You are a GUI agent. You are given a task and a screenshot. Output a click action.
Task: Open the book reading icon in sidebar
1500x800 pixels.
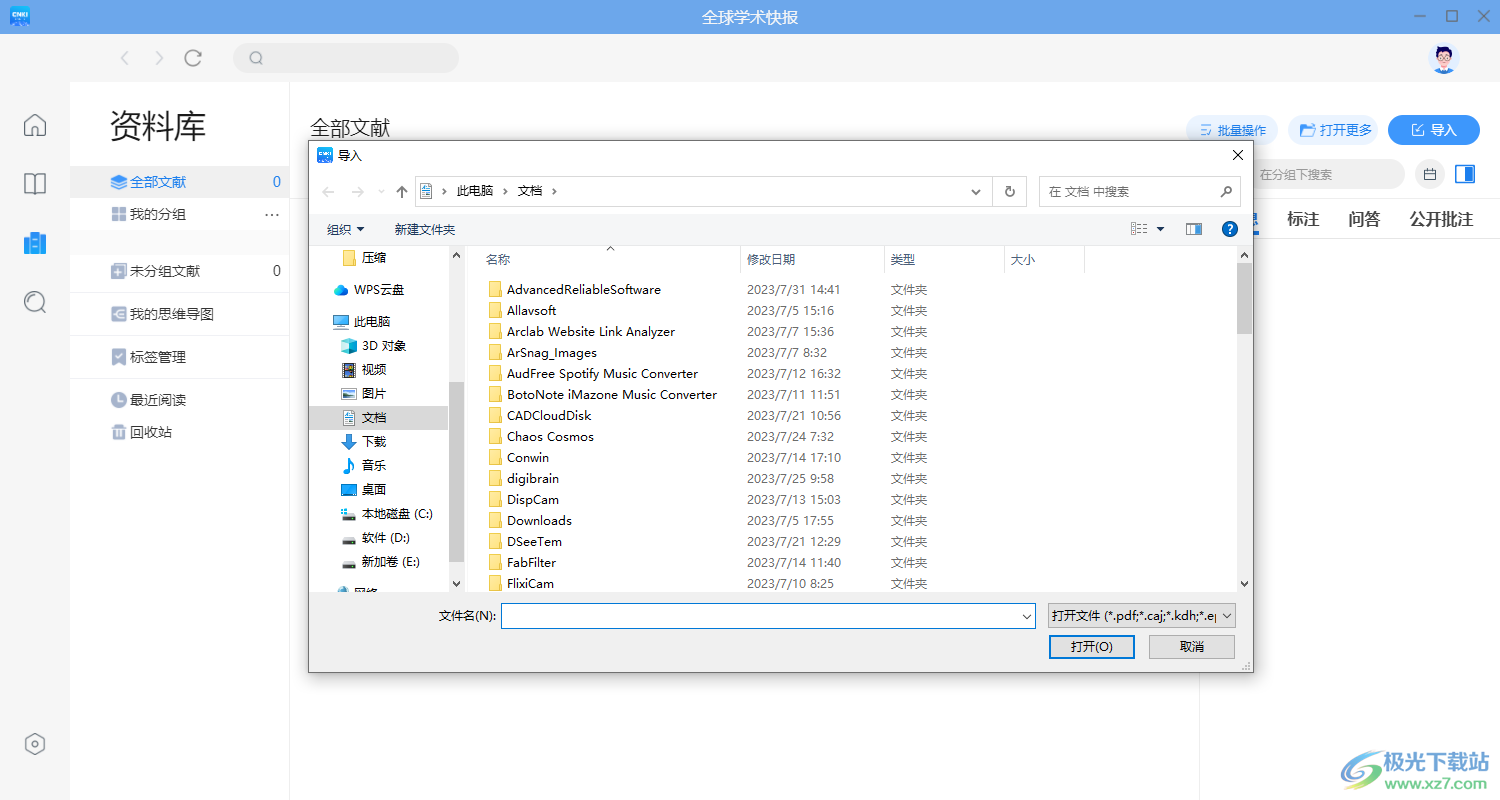coord(35,184)
